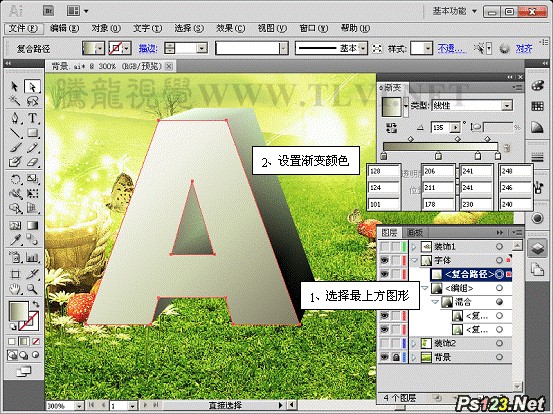553x414 pixels.
Task: Toggle visibility of 背景 layer
Action: coord(384,357)
